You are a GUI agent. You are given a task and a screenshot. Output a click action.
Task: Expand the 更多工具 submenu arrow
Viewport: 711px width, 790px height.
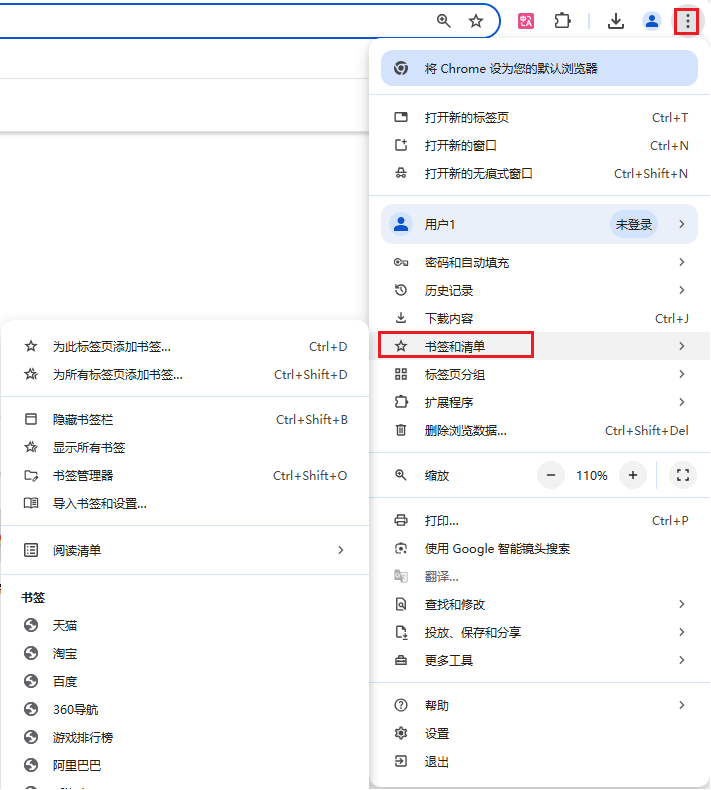[682, 661]
